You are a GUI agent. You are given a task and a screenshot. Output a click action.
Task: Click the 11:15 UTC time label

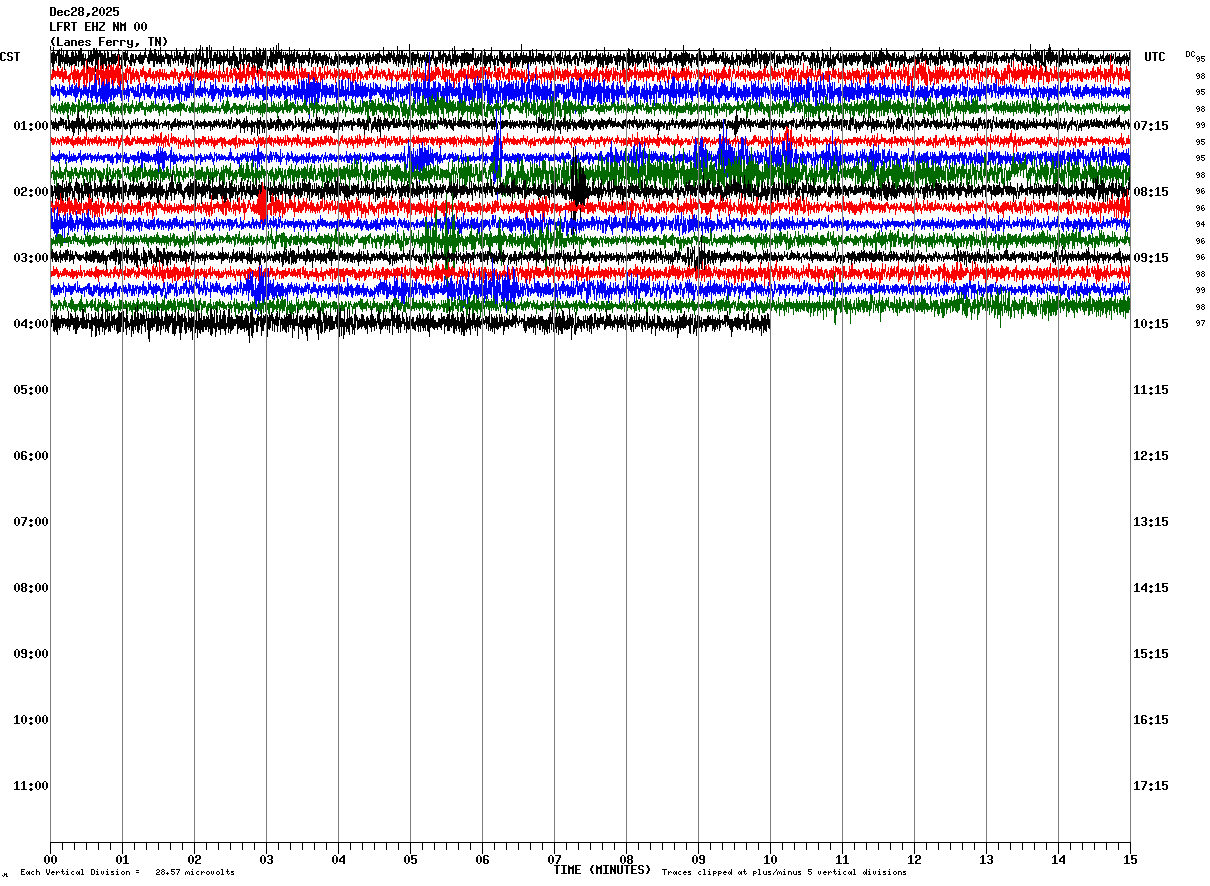(1151, 390)
